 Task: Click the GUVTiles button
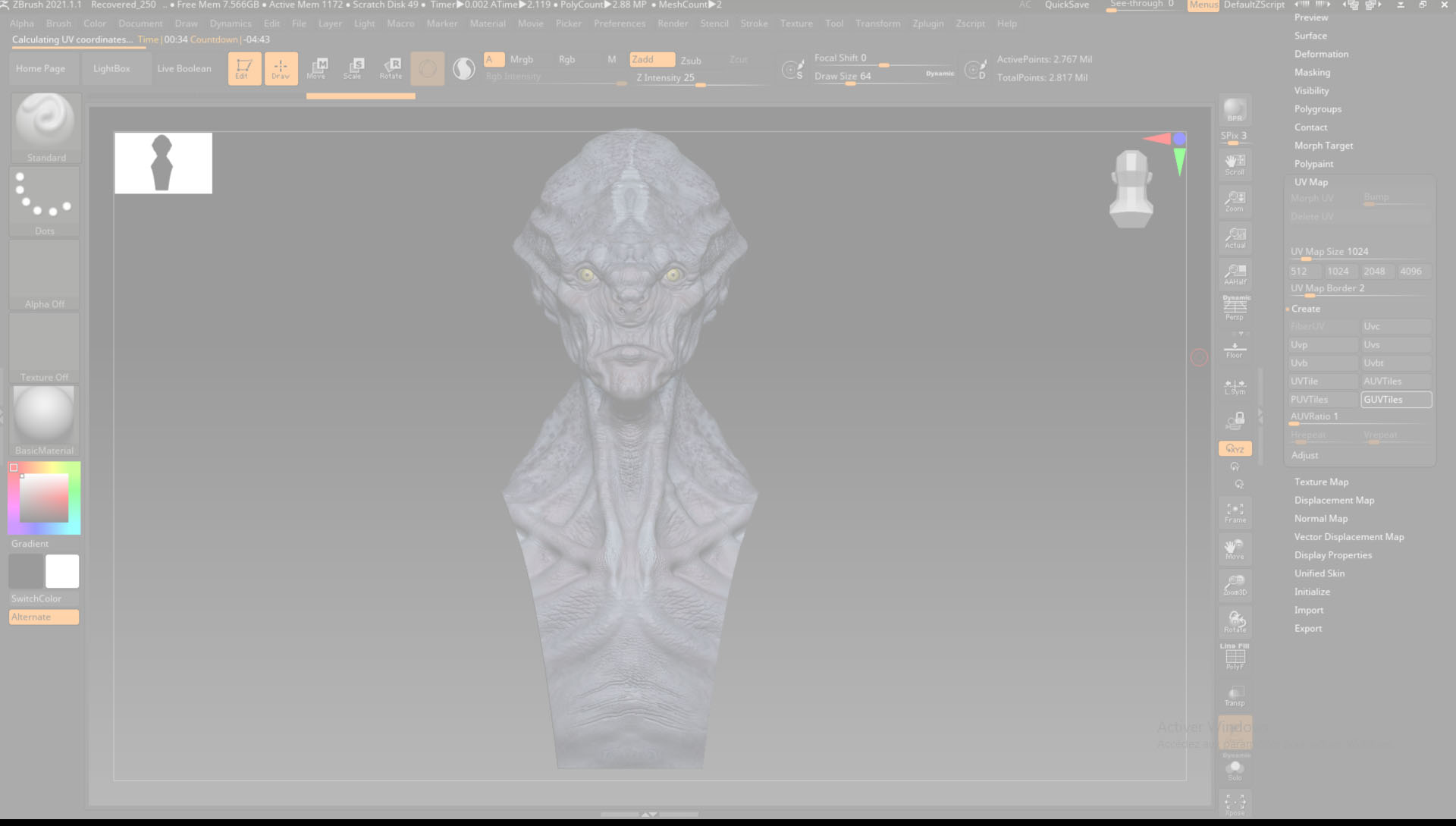1395,400
